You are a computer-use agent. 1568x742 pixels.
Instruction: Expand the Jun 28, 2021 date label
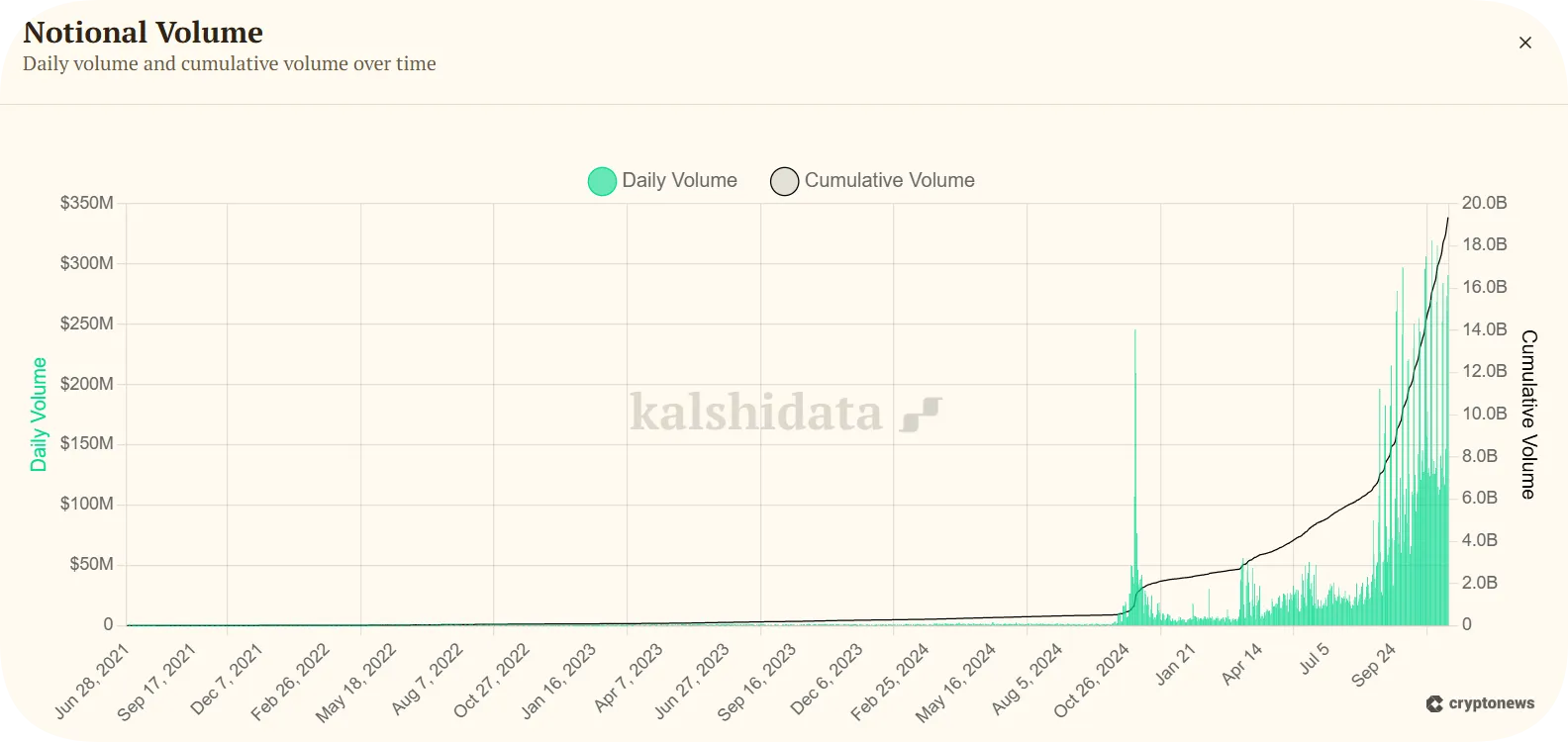91,679
